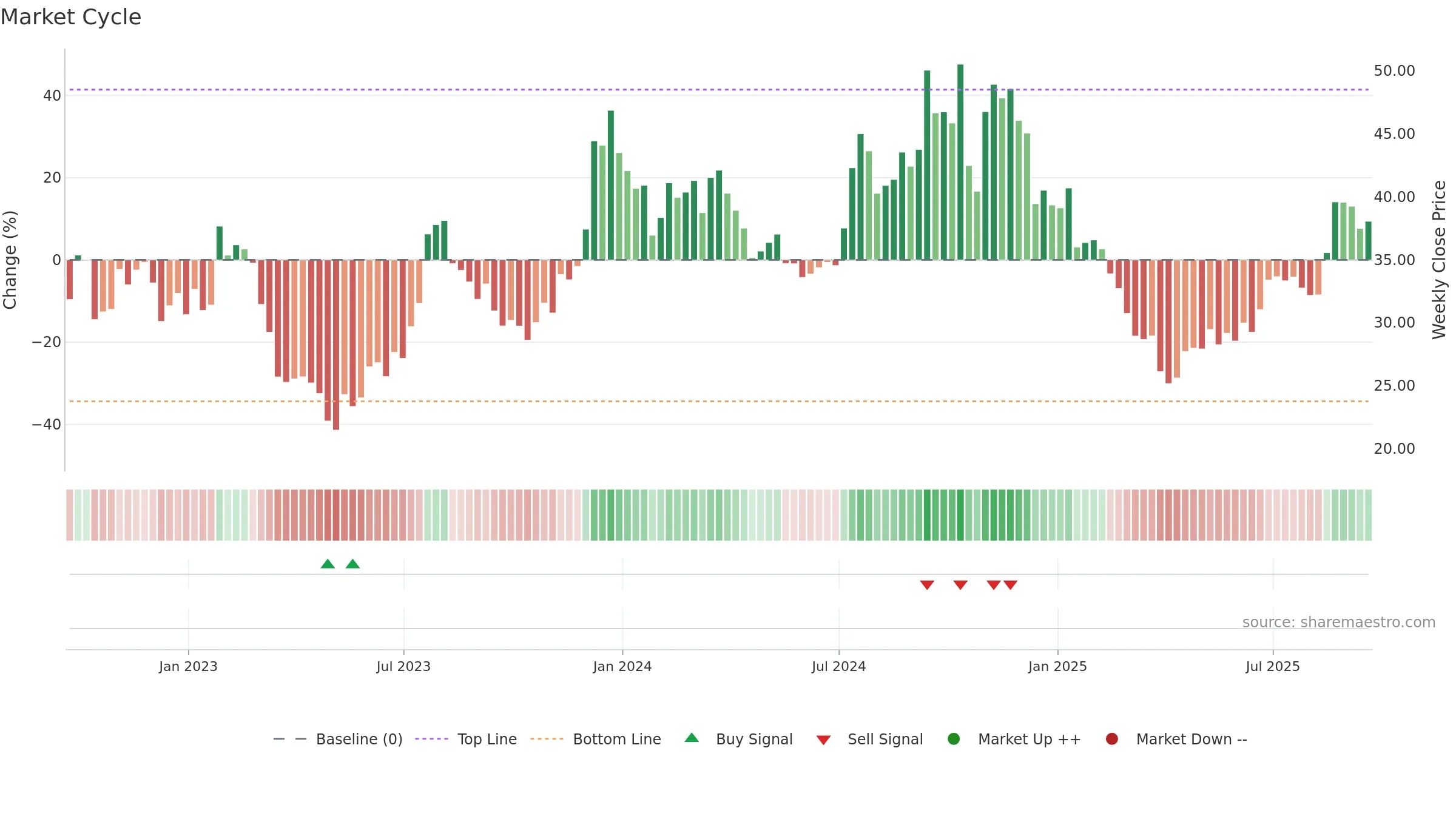The image size is (1456, 819).
Task: Toggle the Sell Signal legend entry
Action: pos(869,739)
